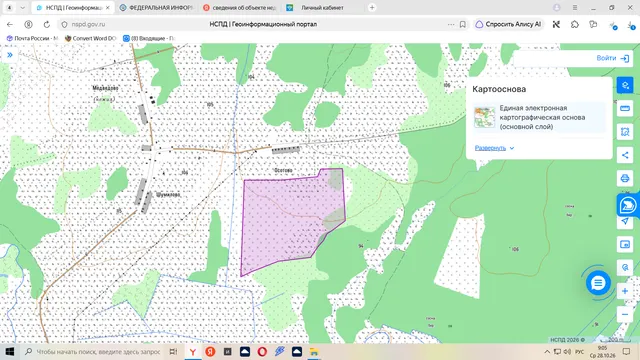Bookmark this page icon

pyautogui.click(x=462, y=24)
